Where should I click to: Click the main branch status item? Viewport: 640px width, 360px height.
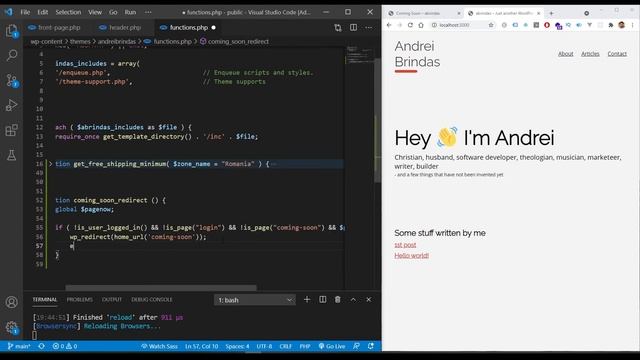click(x=19, y=346)
